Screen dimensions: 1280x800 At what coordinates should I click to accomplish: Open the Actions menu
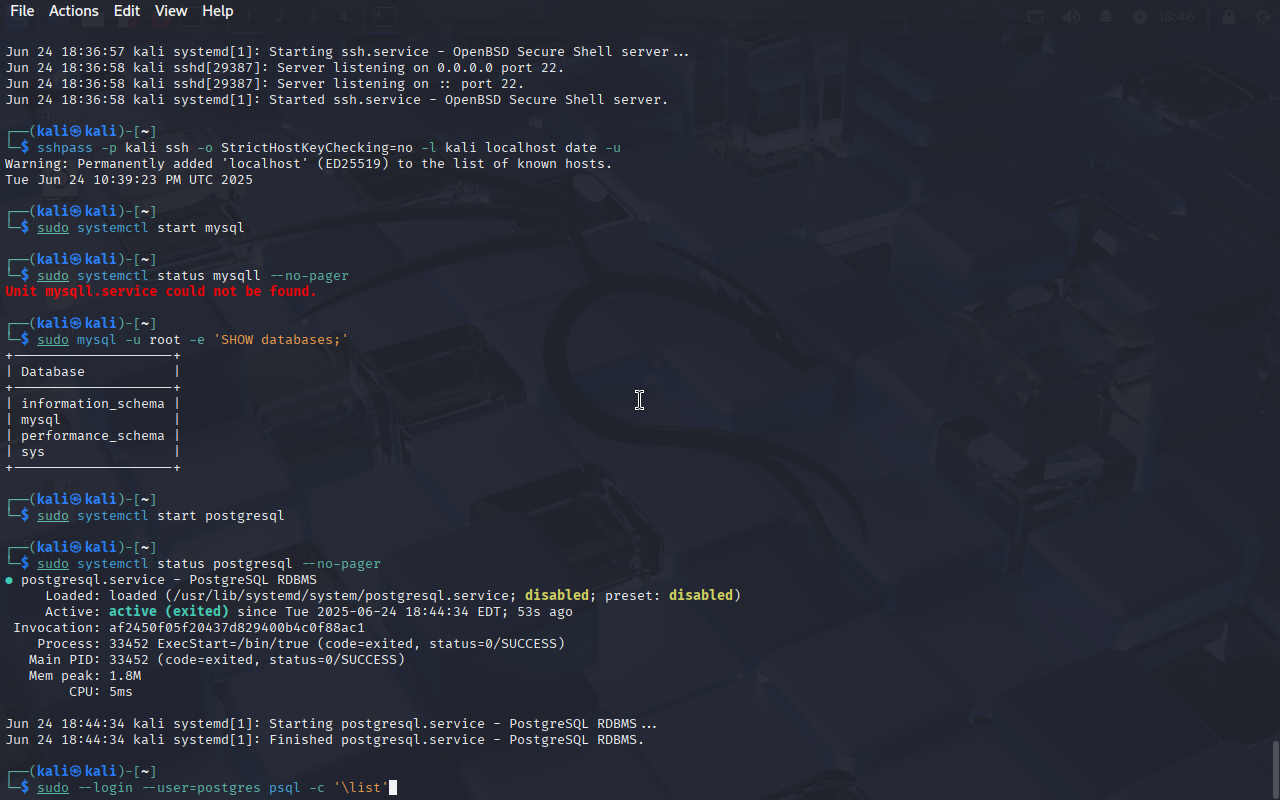coord(74,11)
